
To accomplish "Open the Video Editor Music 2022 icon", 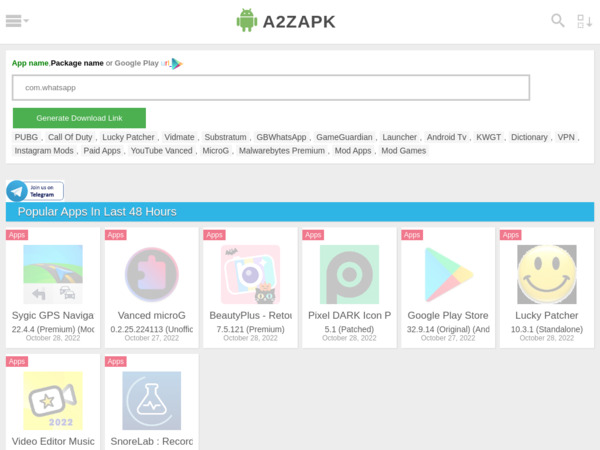I will tap(53, 401).
